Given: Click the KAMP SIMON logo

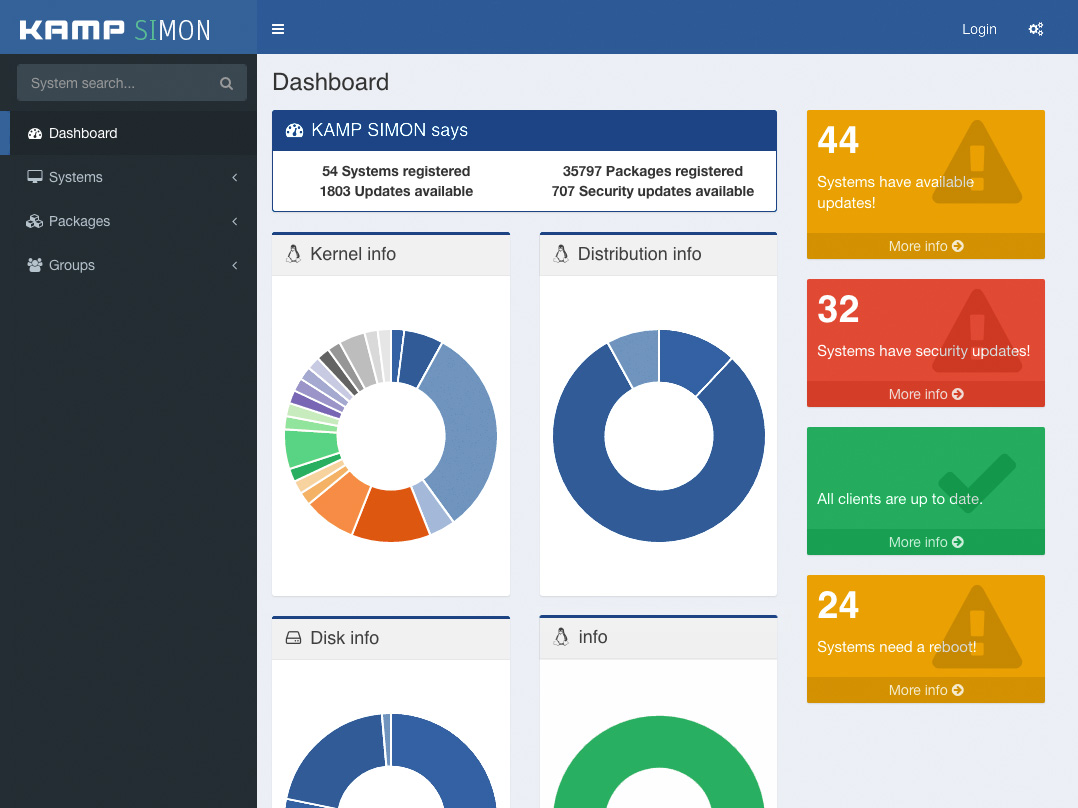Looking at the screenshot, I should pyautogui.click(x=115, y=30).
